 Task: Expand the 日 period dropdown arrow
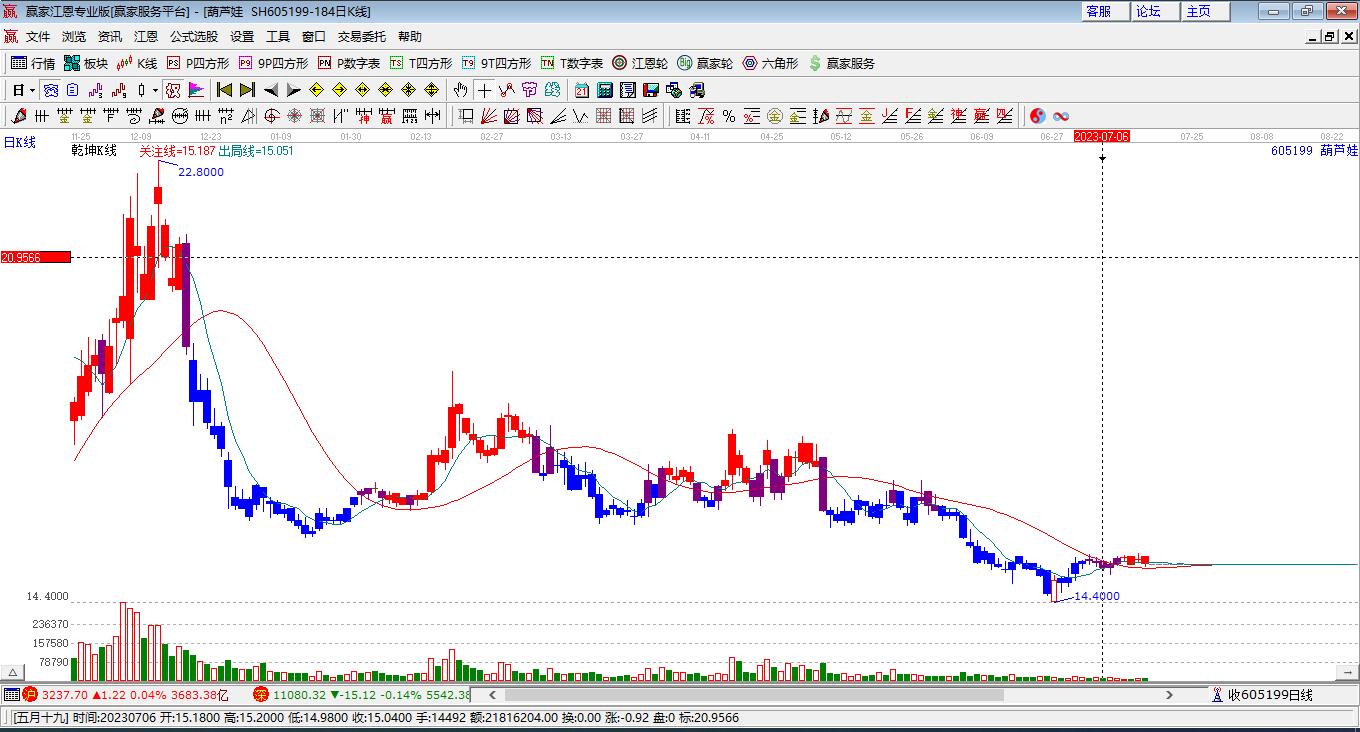coord(32,90)
